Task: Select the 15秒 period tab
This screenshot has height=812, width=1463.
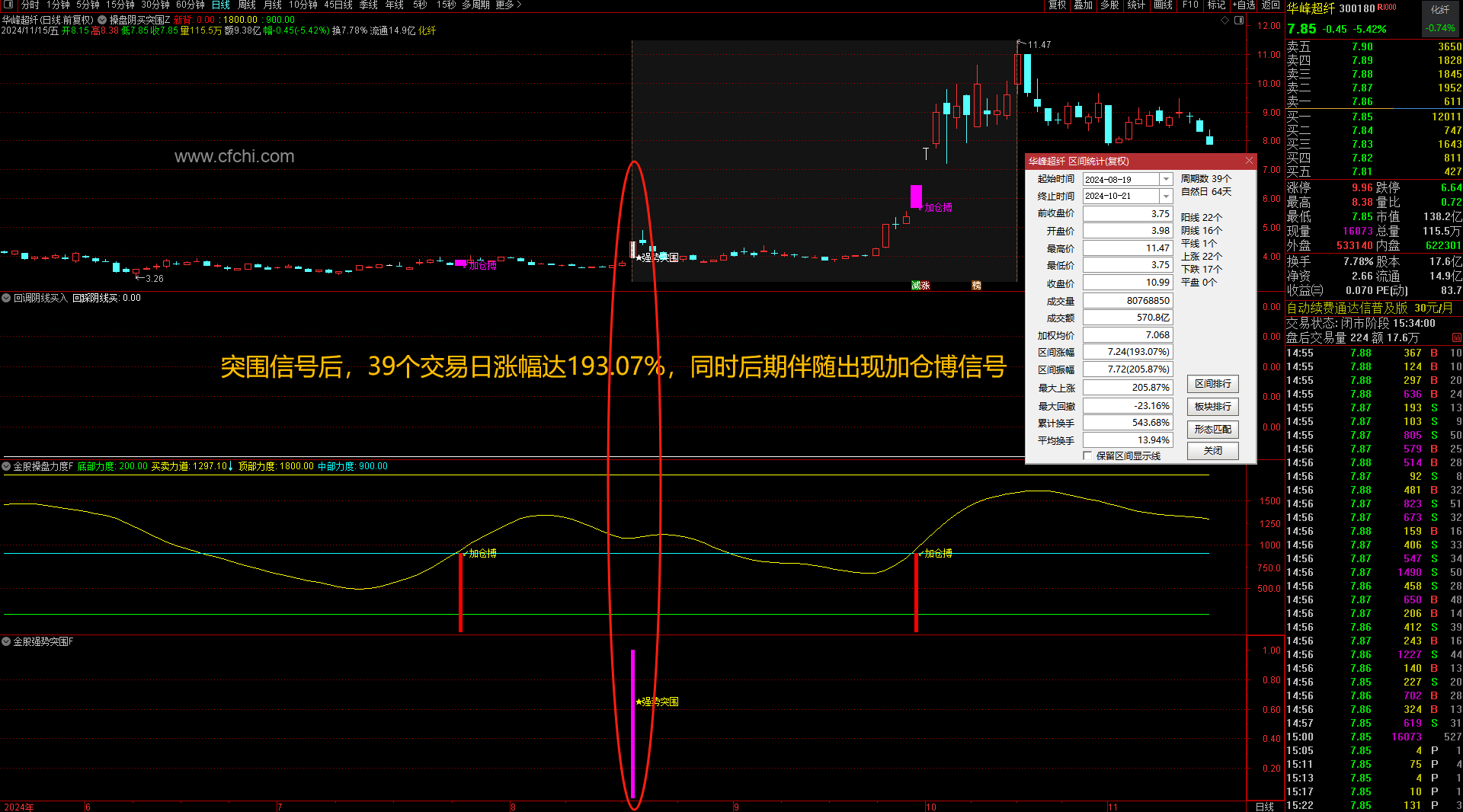Action: pyautogui.click(x=447, y=5)
